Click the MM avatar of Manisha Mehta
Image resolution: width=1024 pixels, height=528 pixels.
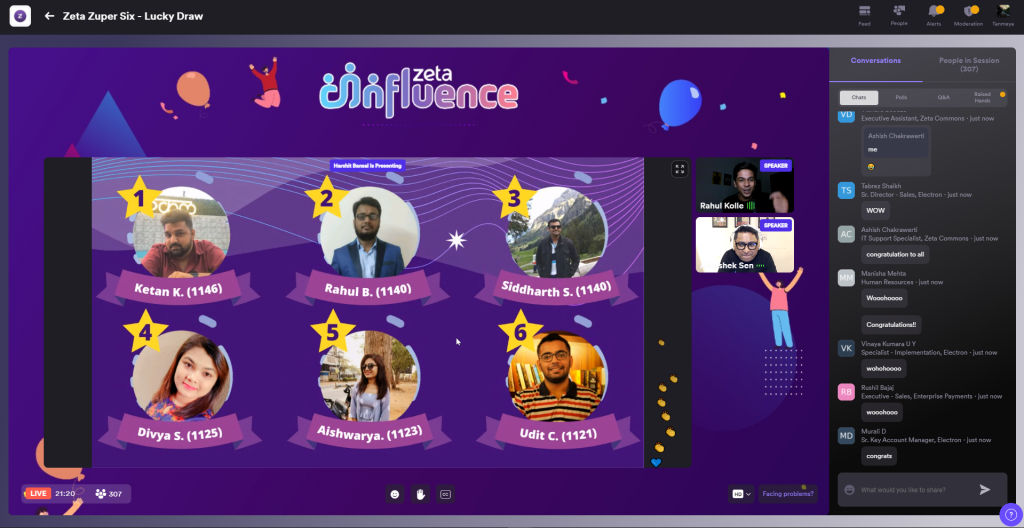tap(846, 278)
